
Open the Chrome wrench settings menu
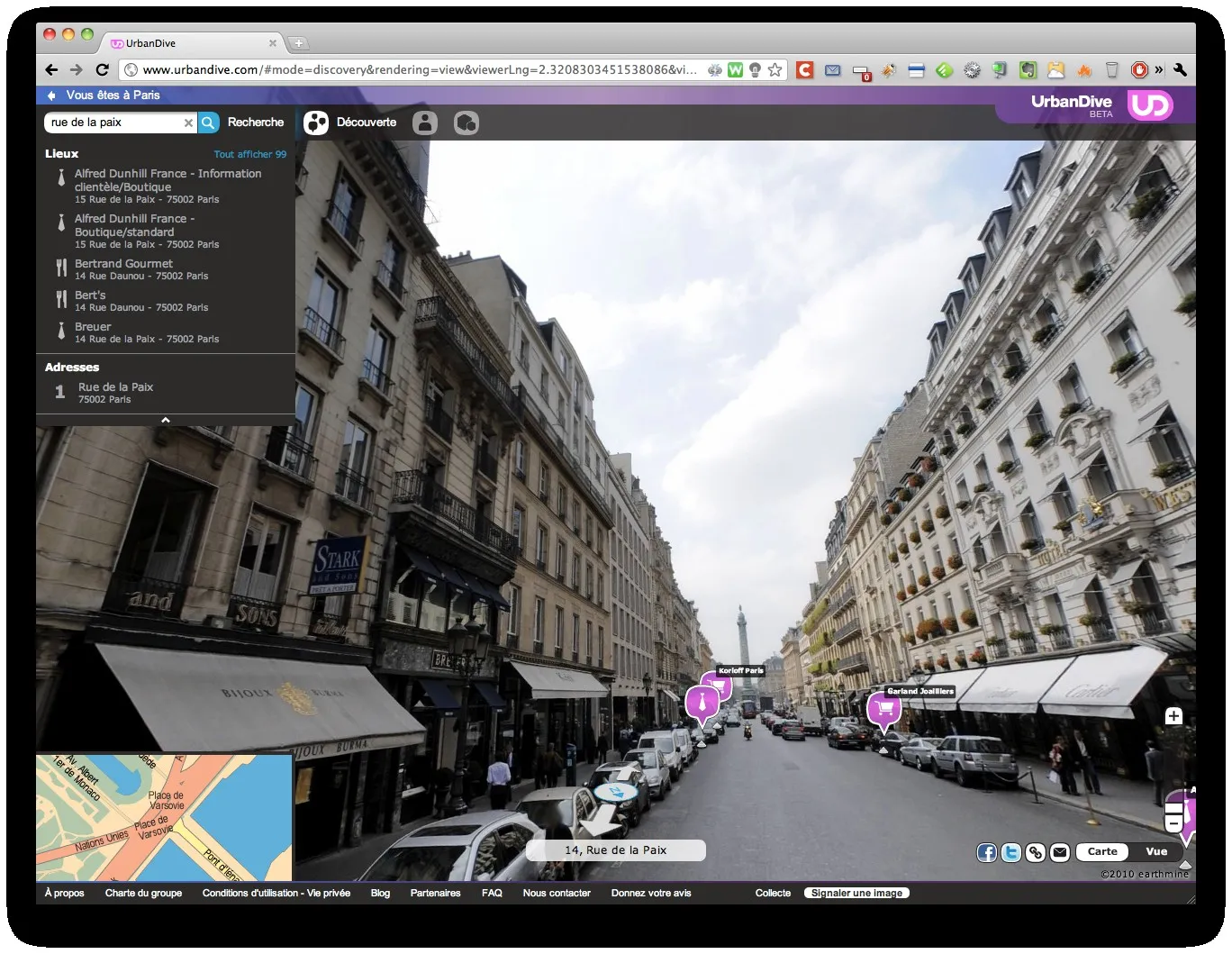point(1180,70)
